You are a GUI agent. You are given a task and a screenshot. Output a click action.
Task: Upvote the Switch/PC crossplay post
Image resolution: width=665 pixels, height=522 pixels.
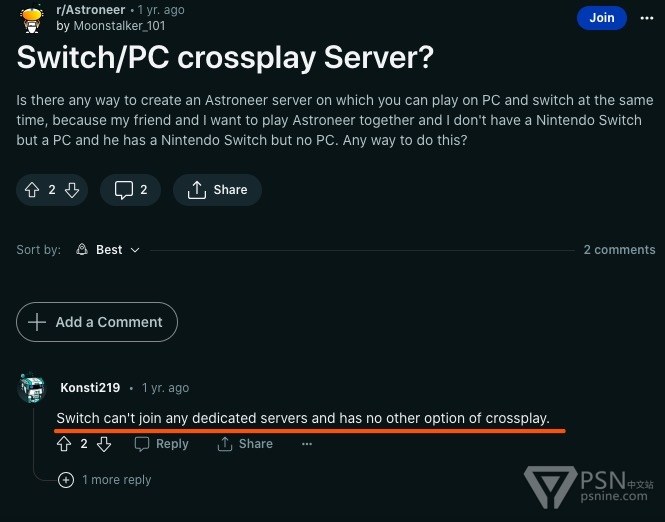(x=32, y=190)
